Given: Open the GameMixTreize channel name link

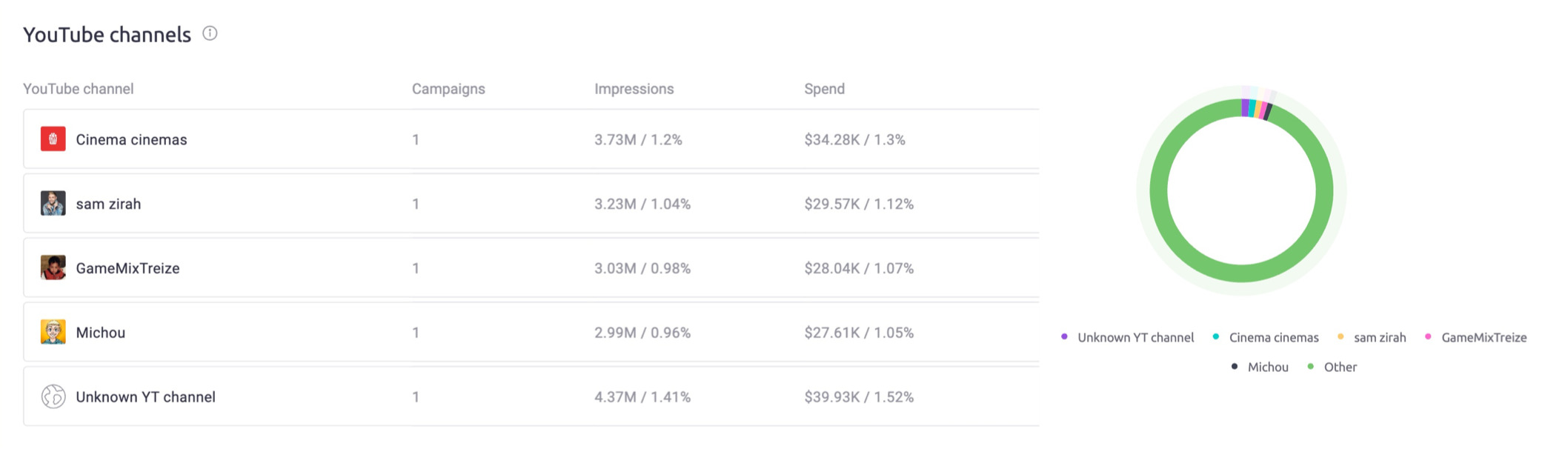Looking at the screenshot, I should coord(127,268).
